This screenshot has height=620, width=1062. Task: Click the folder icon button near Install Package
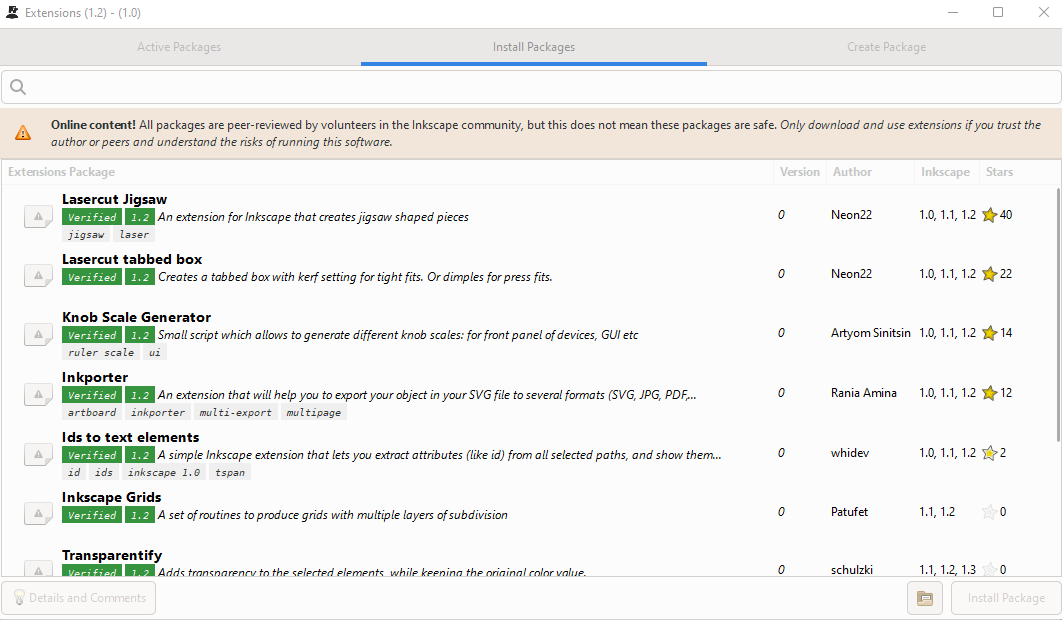(925, 598)
